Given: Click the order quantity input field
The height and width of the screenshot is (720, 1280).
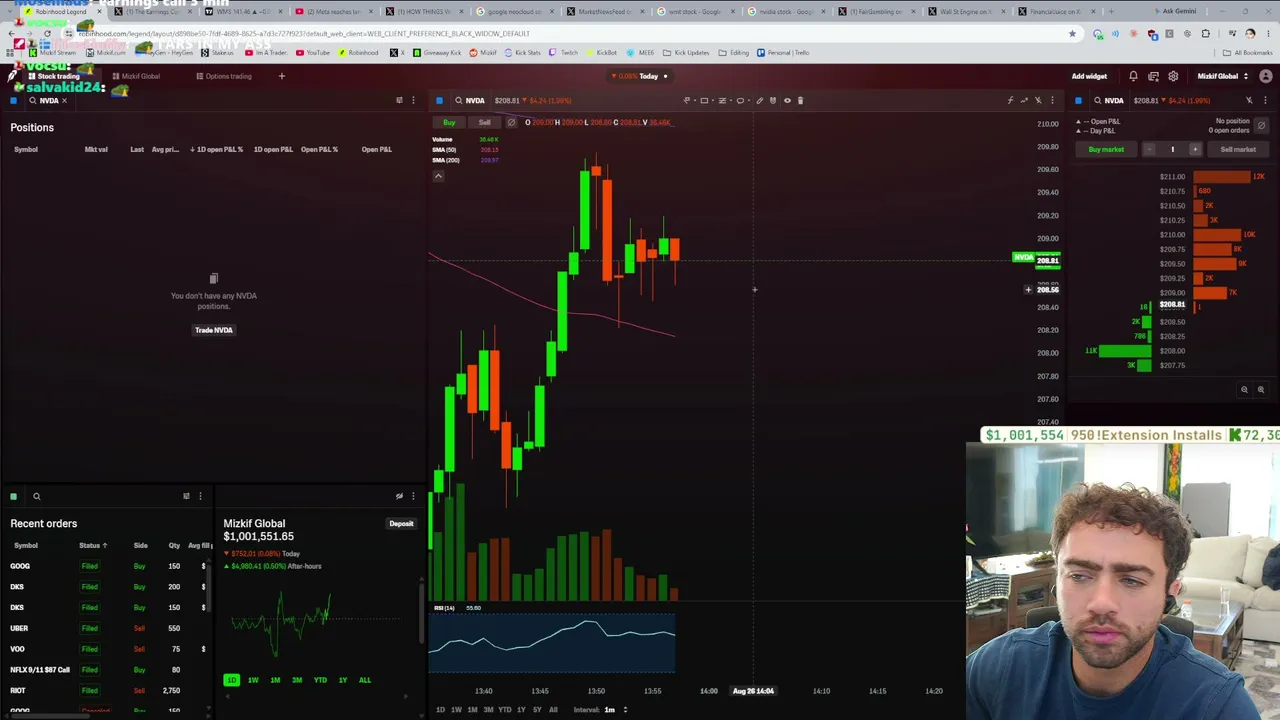Looking at the screenshot, I should point(1172,149).
